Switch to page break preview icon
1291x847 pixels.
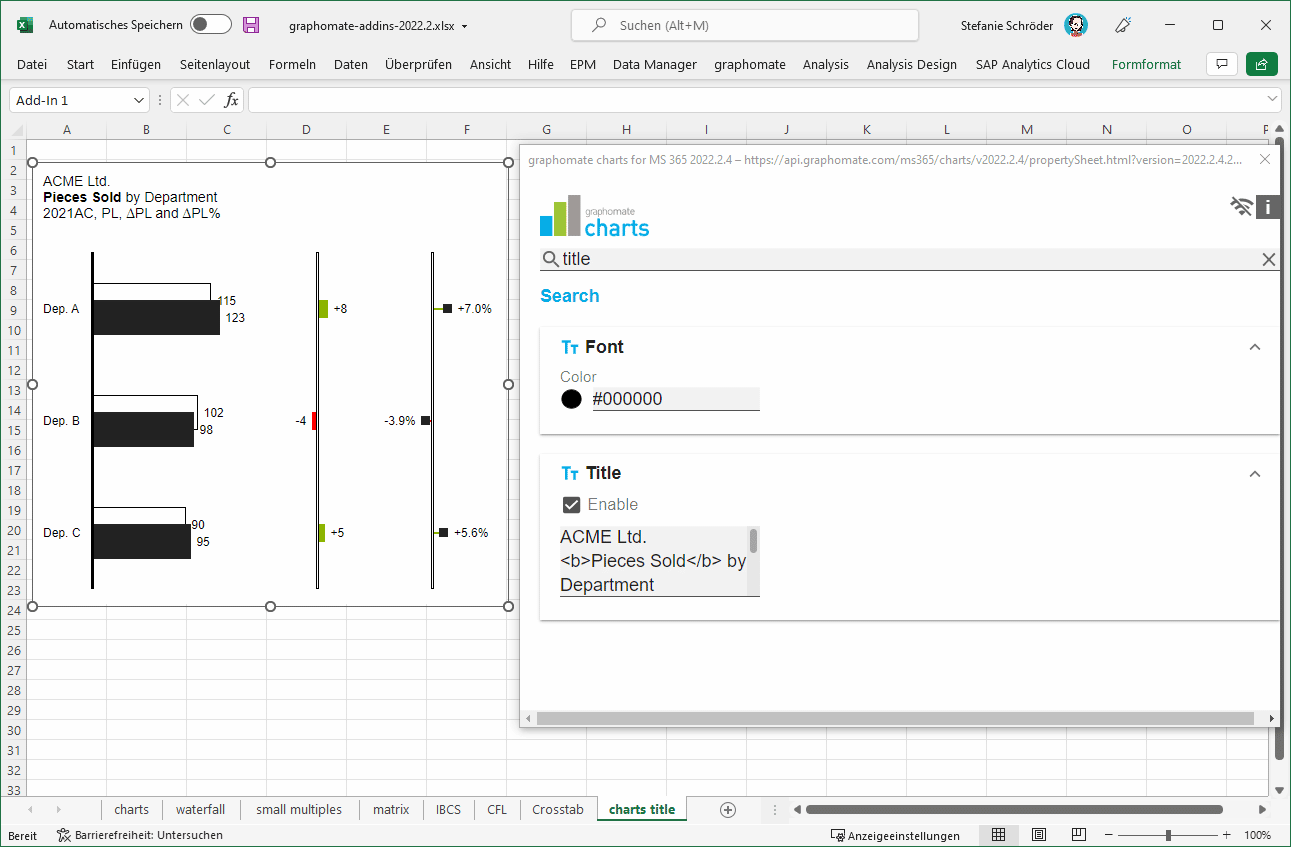coord(1079,835)
